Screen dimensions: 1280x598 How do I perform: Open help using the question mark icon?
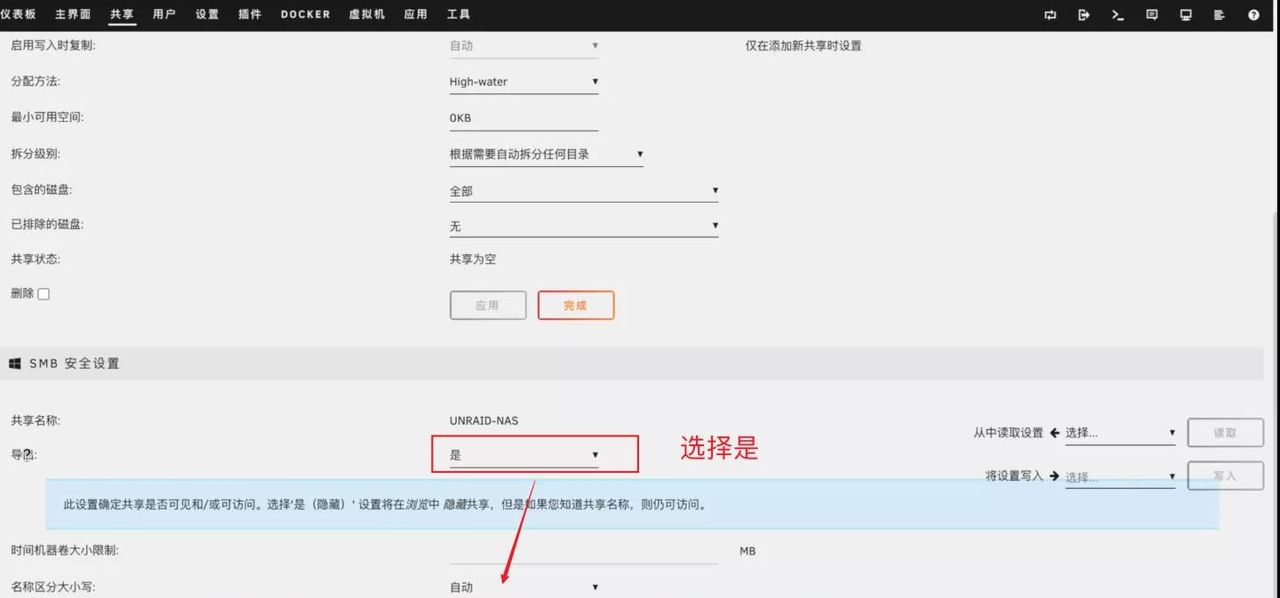coord(1254,15)
